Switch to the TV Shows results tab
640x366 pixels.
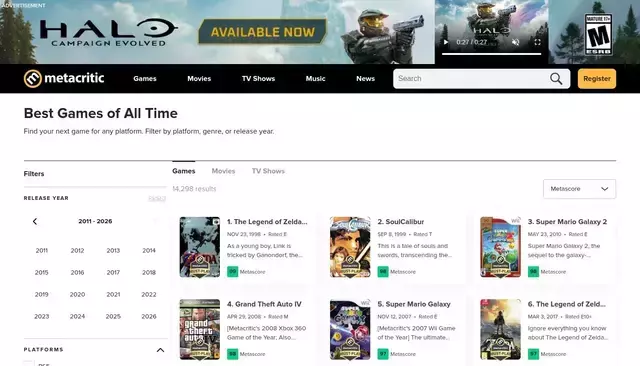click(268, 171)
